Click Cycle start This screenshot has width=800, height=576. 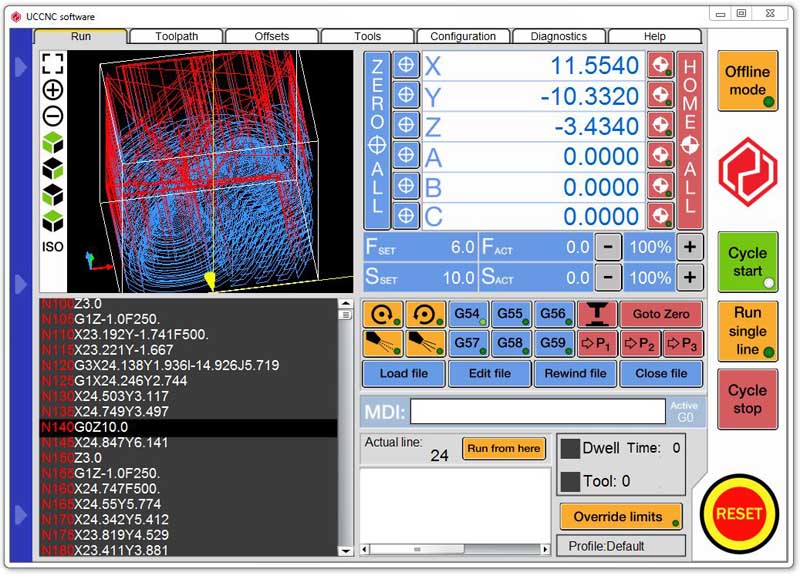(x=747, y=262)
